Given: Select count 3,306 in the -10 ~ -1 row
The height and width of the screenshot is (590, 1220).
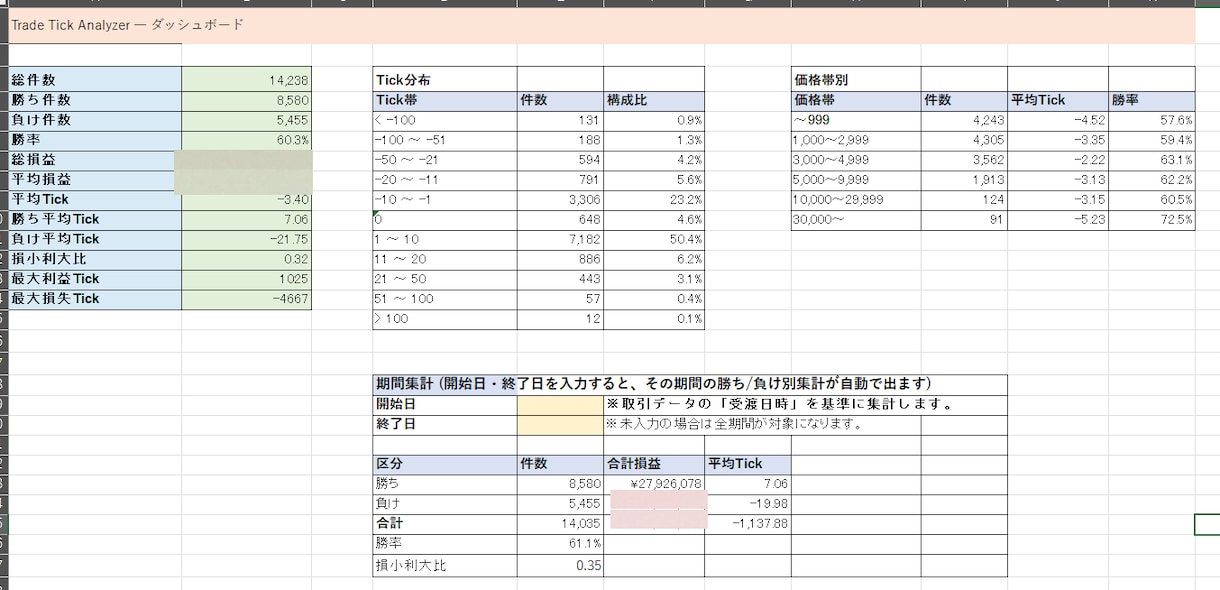Looking at the screenshot, I should [560, 200].
